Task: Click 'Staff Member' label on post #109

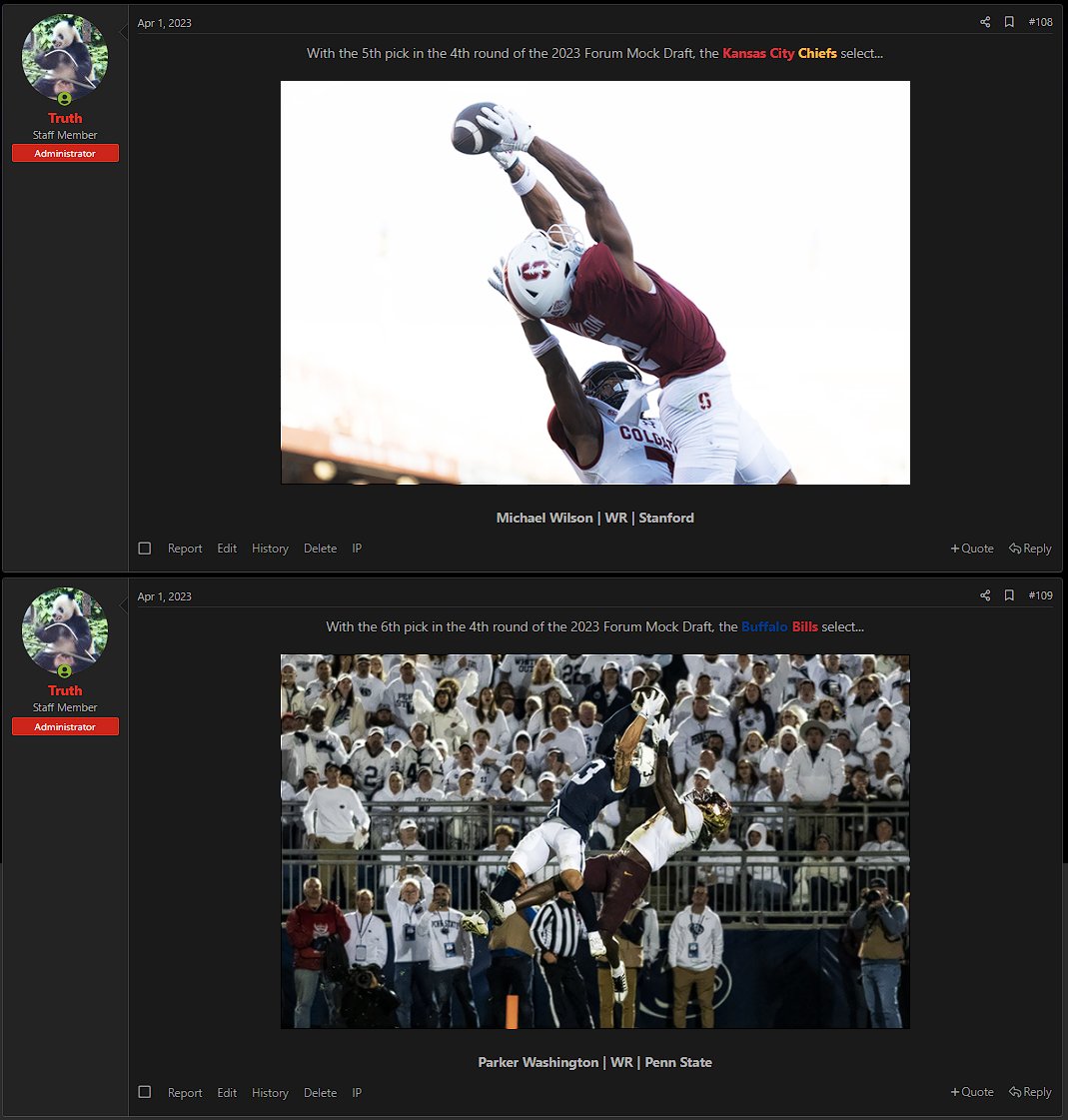Action: 65,707
